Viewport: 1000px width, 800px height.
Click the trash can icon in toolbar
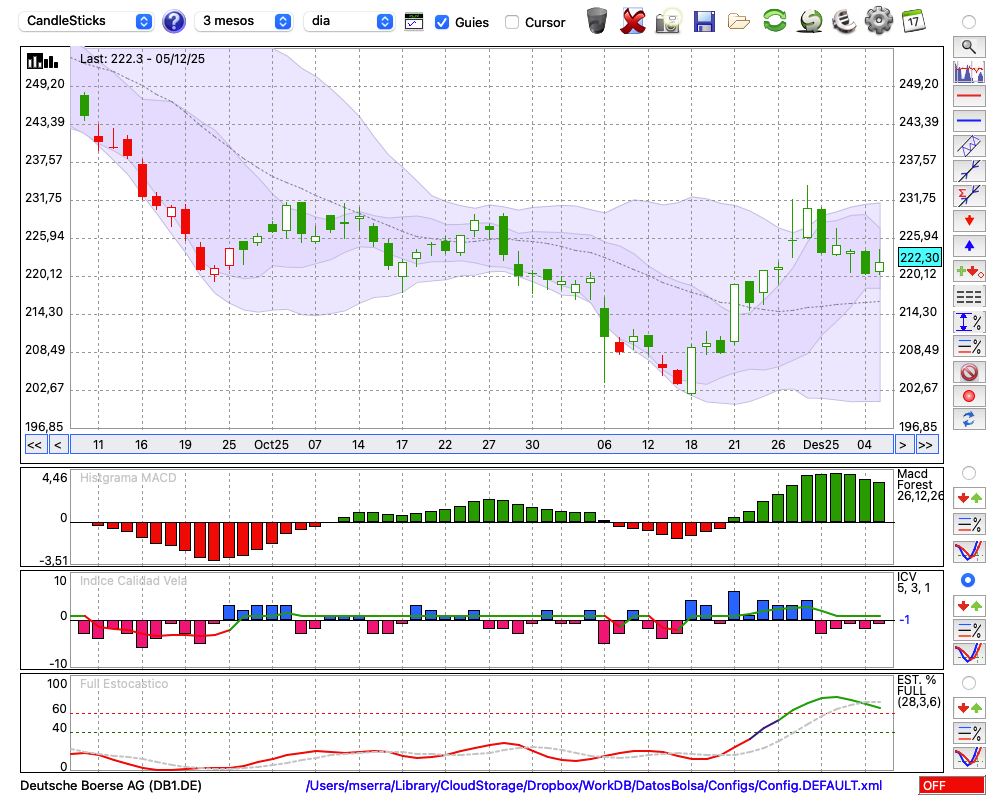point(597,20)
